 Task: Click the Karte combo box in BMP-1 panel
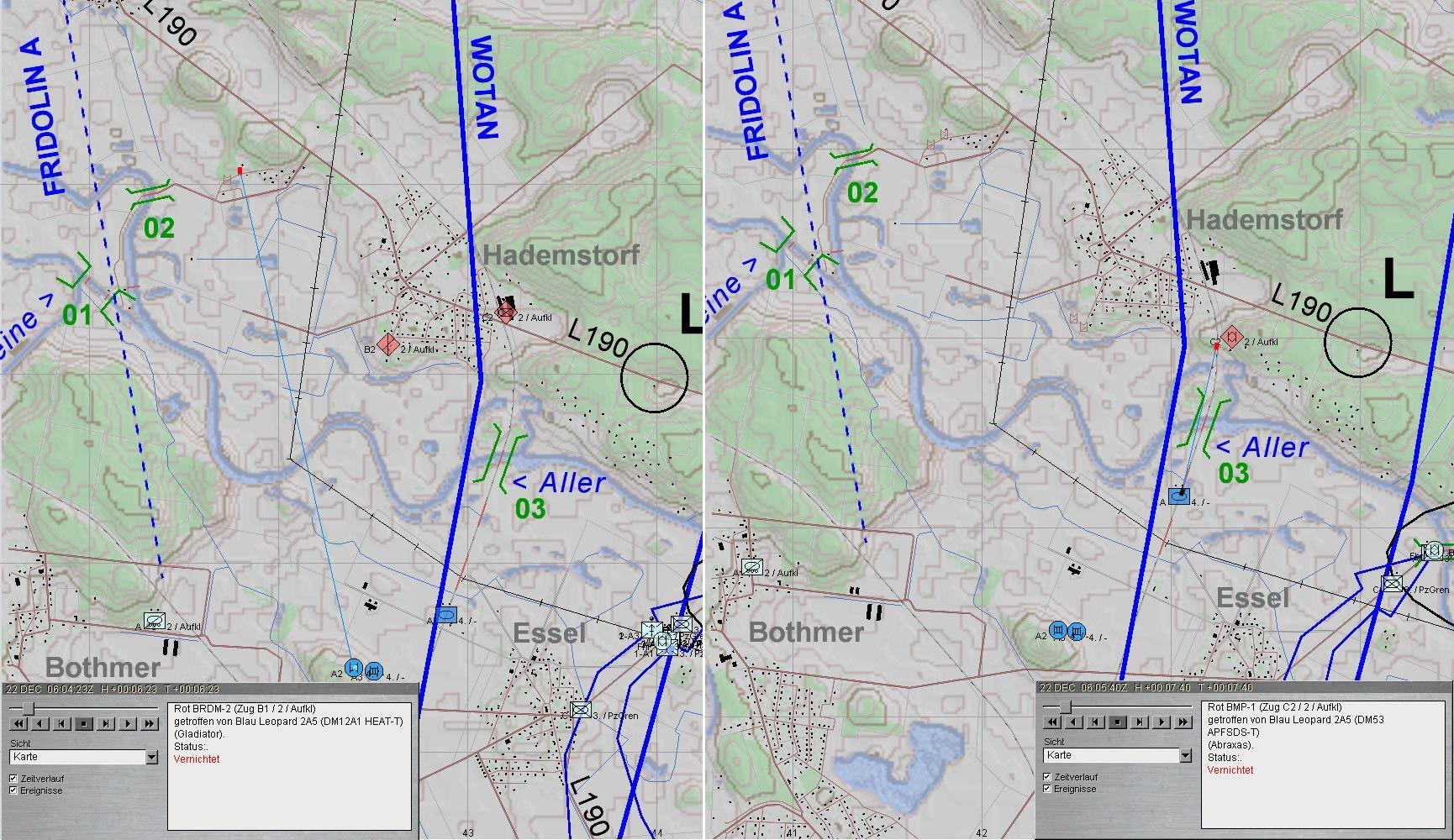[1109, 755]
